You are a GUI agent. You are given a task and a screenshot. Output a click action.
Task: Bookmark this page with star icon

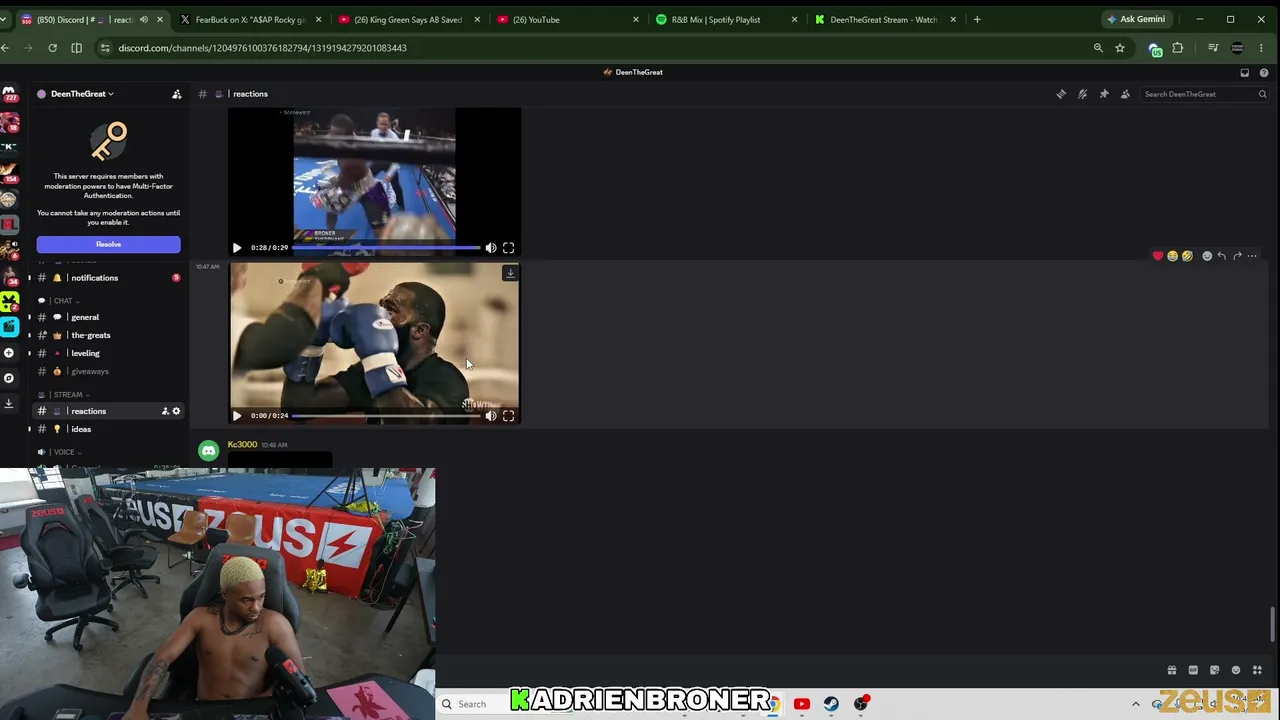[1120, 48]
